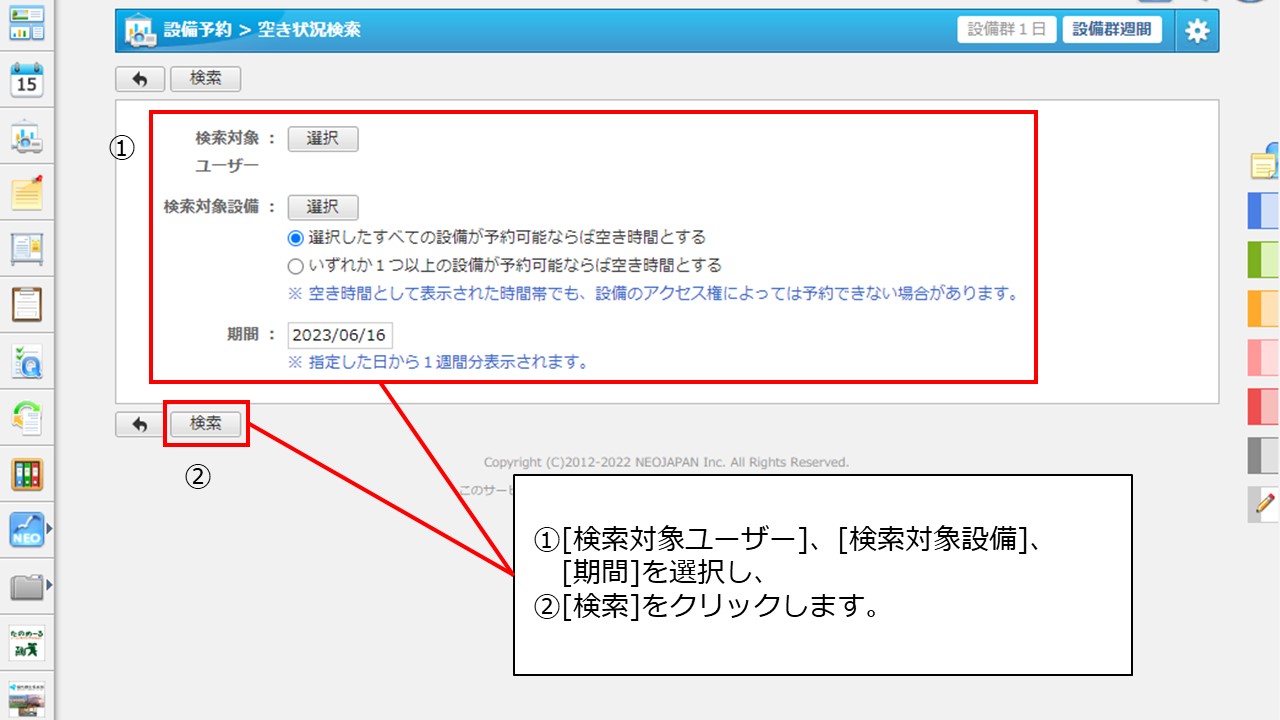This screenshot has height=720, width=1280.
Task: Expand the arrow beside the NEO icon
Action: pyautogui.click(x=47, y=529)
